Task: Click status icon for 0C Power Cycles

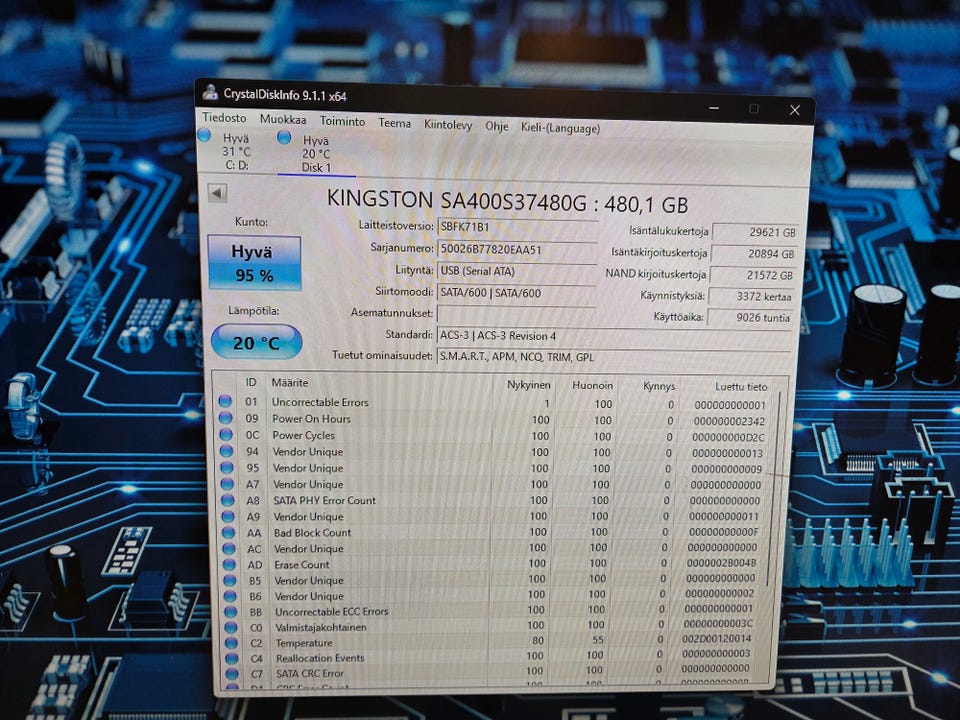Action: [227, 434]
